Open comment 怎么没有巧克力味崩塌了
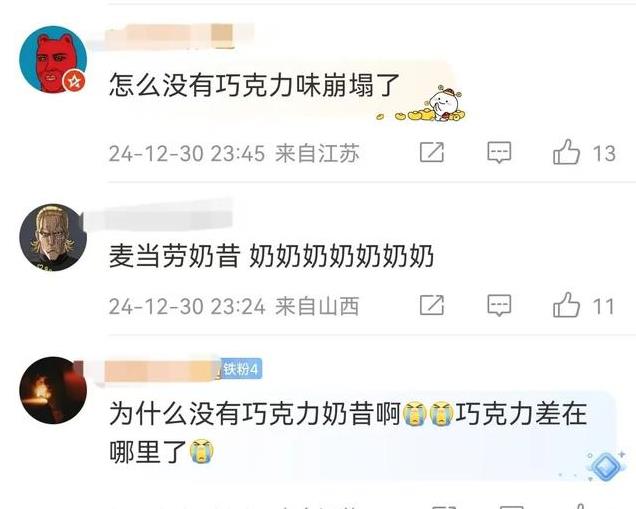636x509 pixels. [254, 85]
